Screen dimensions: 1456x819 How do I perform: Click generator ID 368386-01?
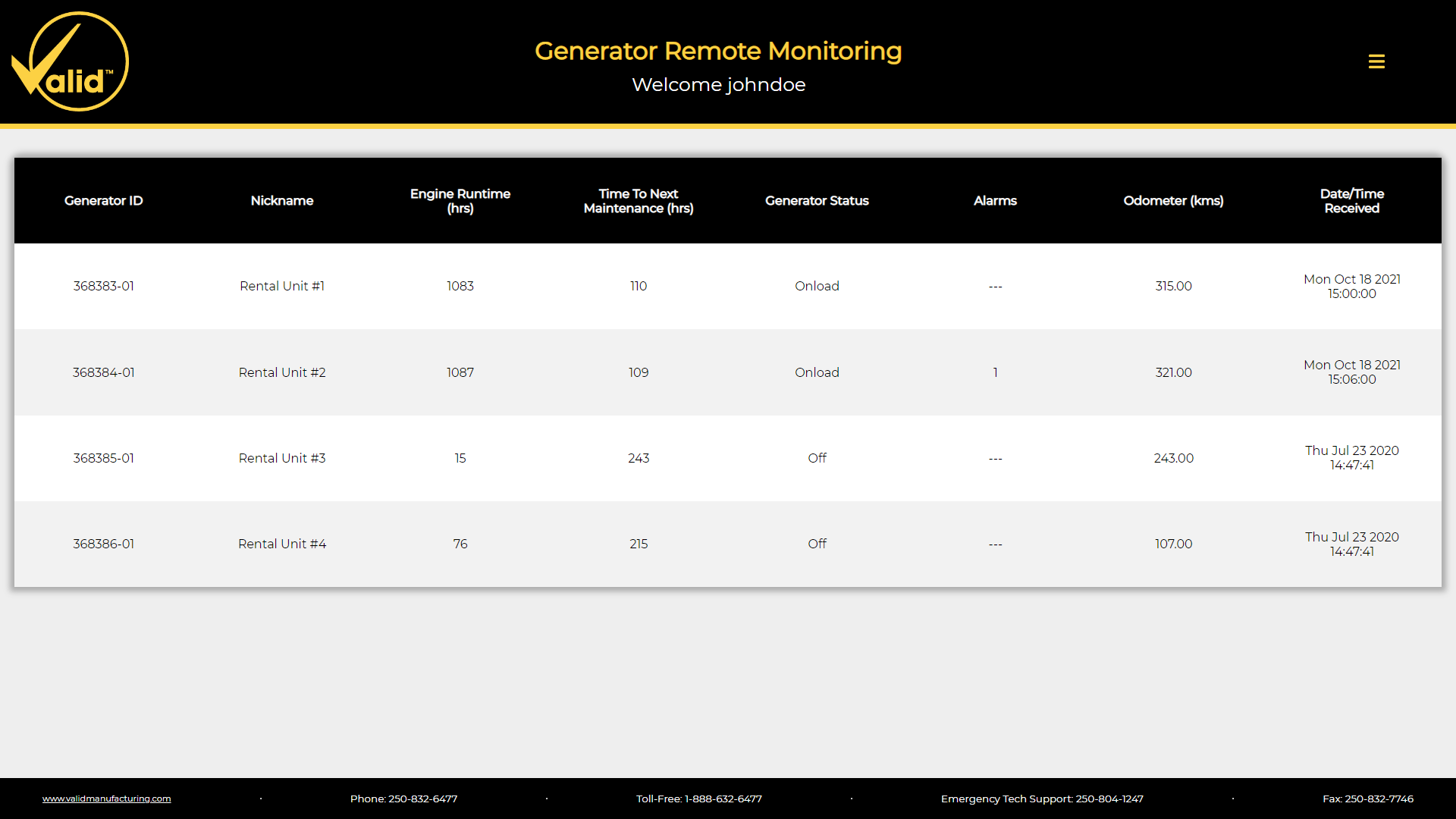click(x=103, y=544)
